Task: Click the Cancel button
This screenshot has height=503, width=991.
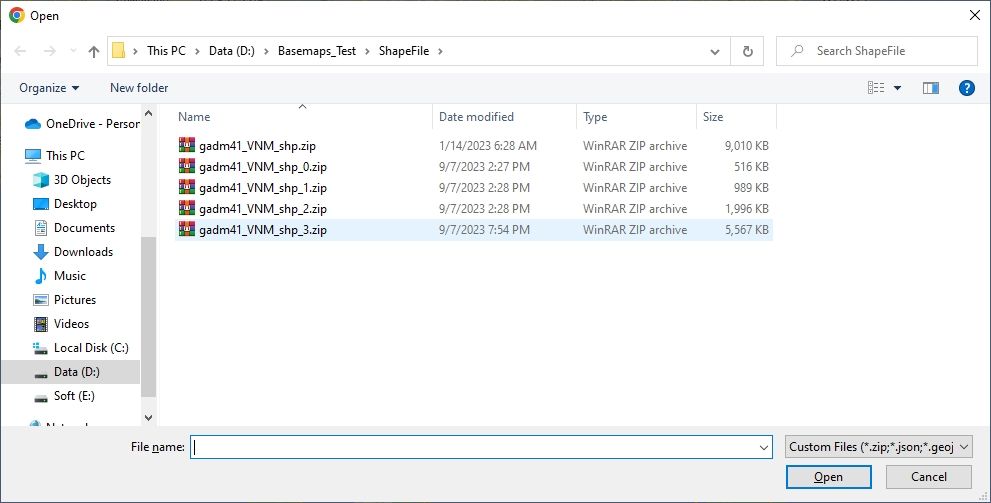Action: tap(928, 477)
